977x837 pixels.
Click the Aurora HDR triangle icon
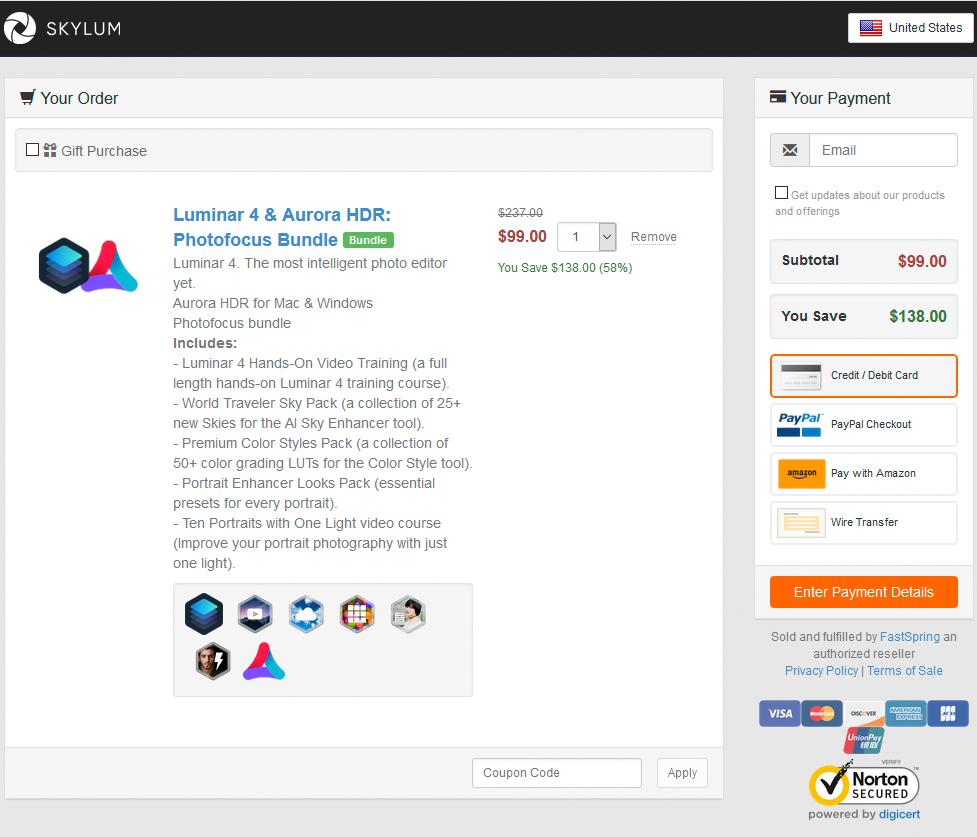pos(264,661)
